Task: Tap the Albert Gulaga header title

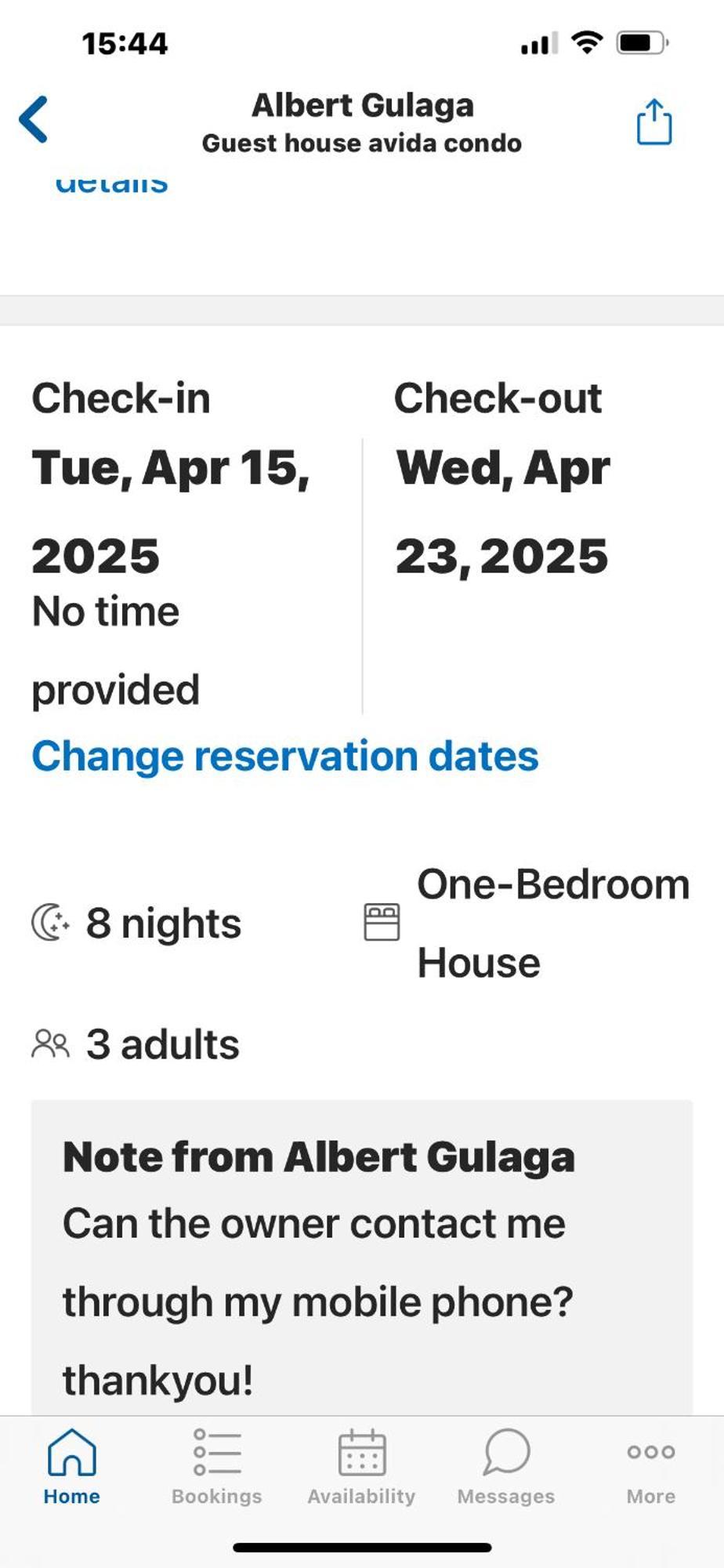Action: coord(362,105)
